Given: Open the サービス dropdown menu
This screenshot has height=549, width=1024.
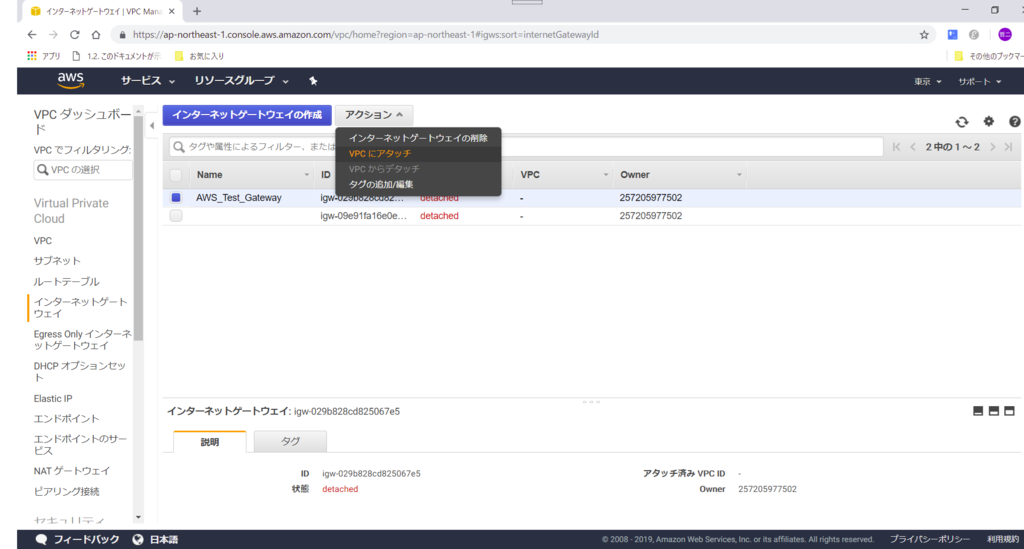Looking at the screenshot, I should click(148, 81).
